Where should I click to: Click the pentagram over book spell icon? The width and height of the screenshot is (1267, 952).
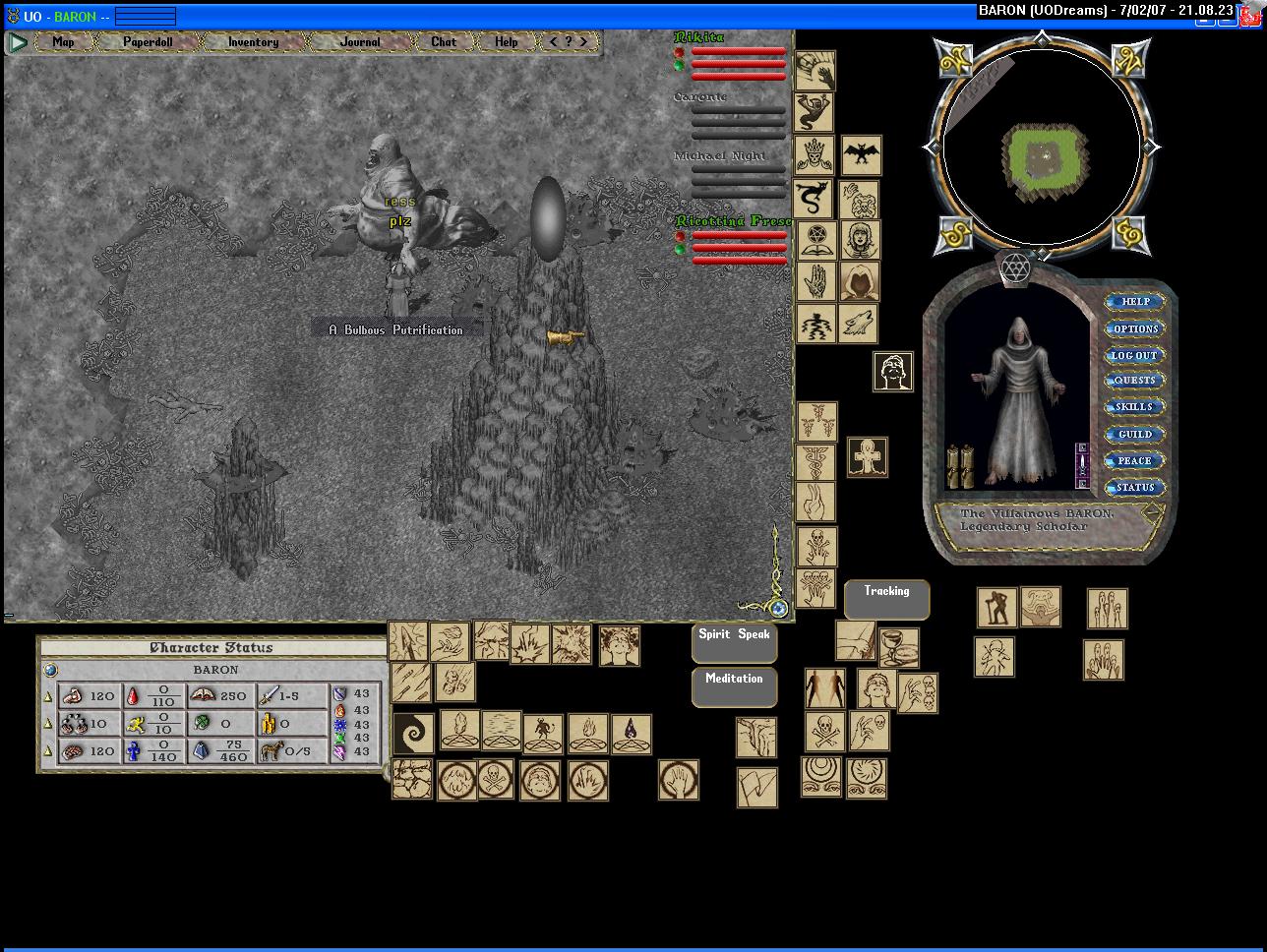point(815,240)
